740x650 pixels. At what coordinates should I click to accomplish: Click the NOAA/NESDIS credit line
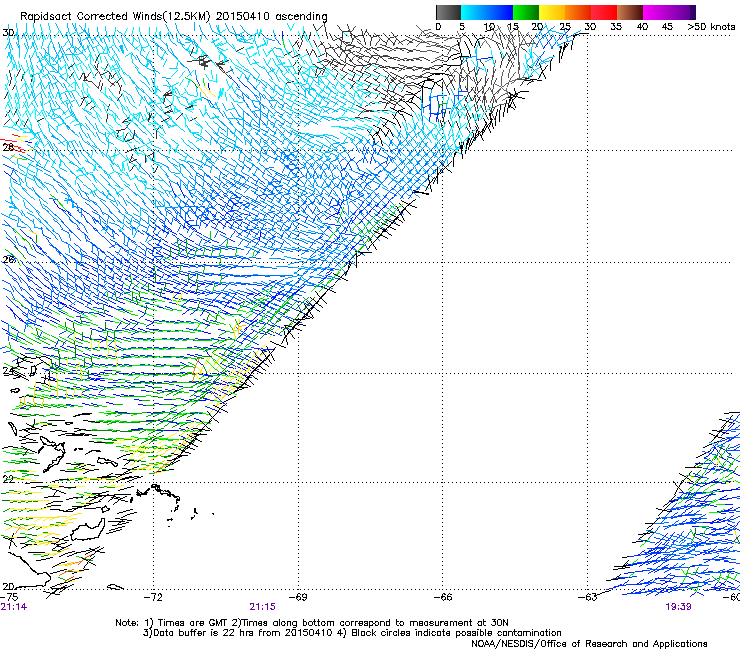pyautogui.click(x=589, y=644)
